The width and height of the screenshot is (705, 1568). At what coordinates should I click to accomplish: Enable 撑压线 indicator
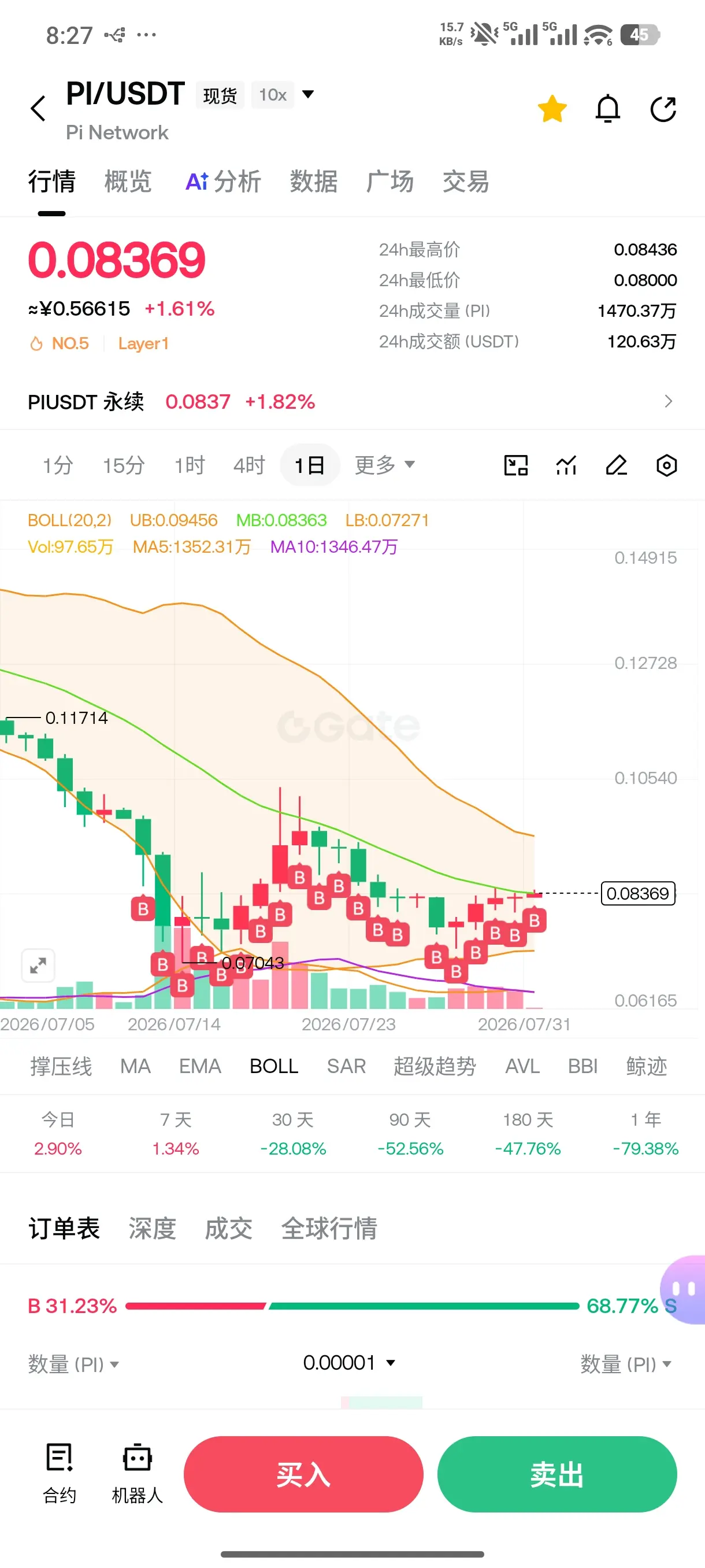point(61,1066)
